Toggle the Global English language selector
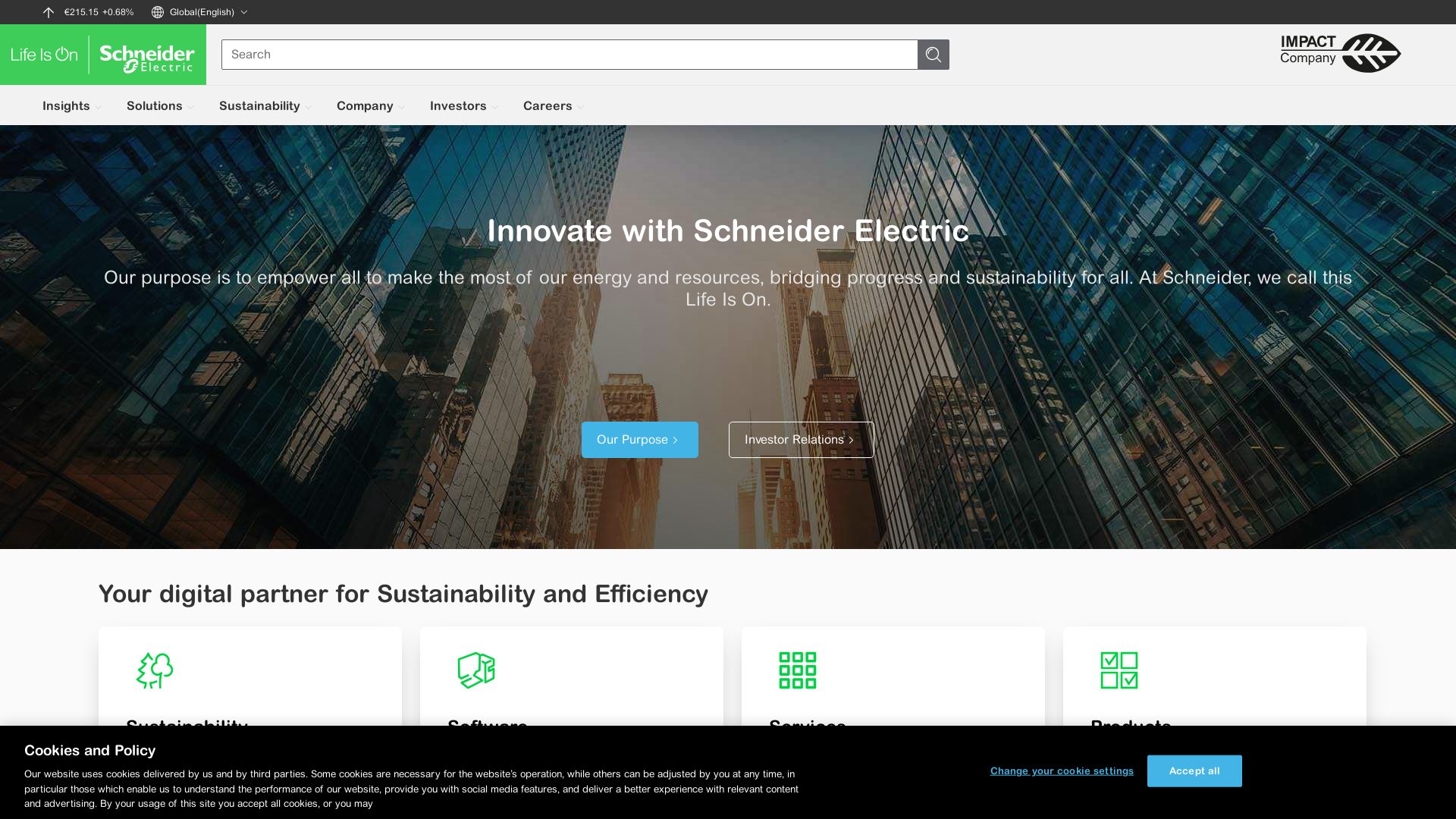Image resolution: width=1456 pixels, height=819 pixels. point(200,12)
